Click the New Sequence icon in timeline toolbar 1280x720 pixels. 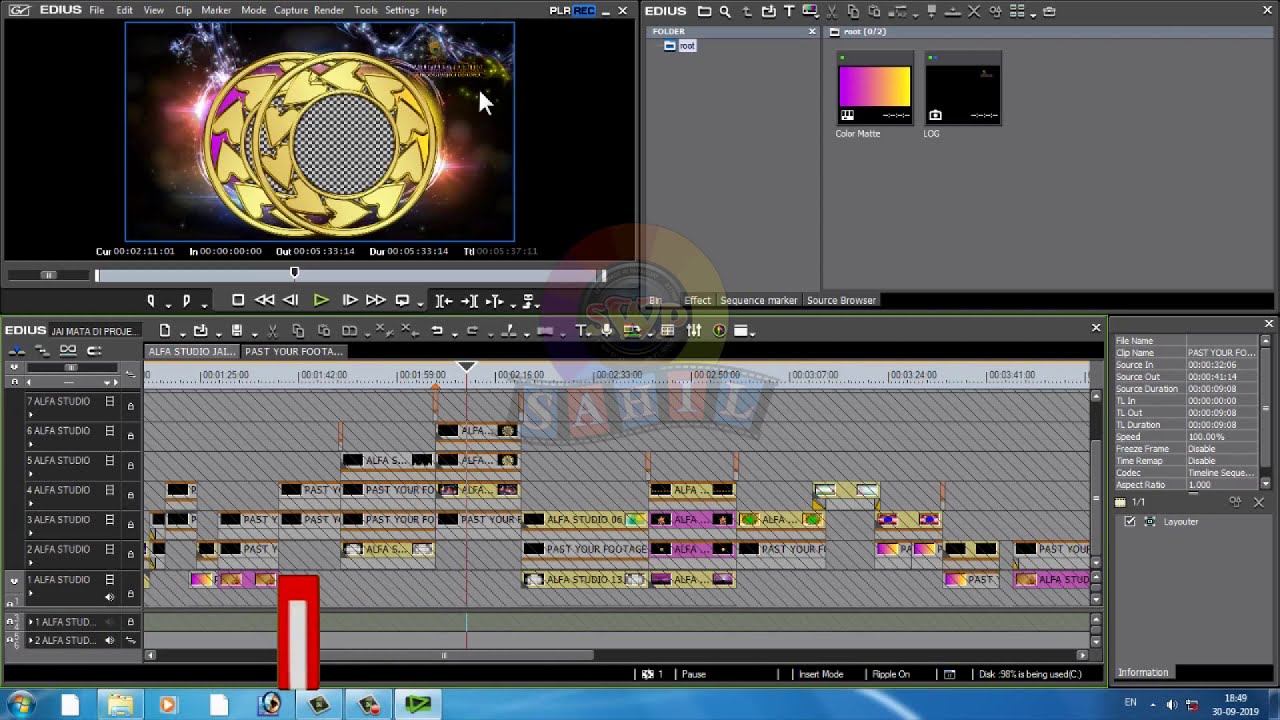(165, 330)
